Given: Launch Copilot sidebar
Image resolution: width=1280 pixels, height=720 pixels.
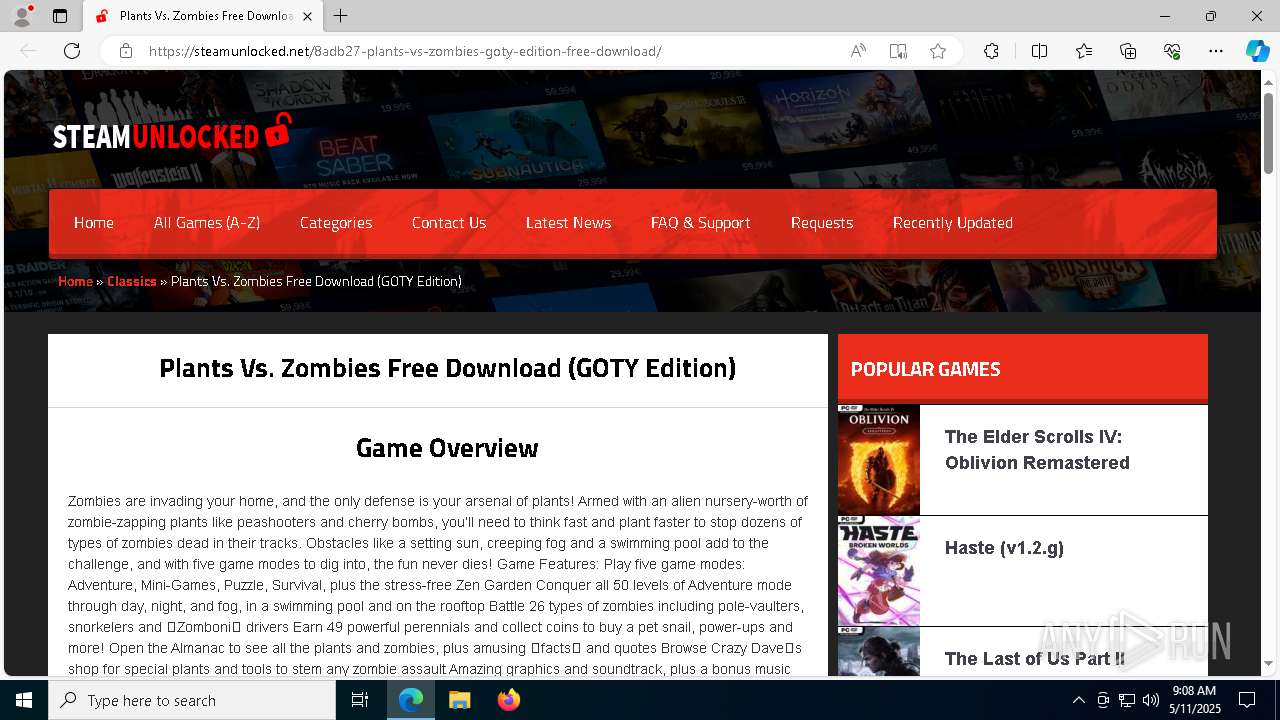Looking at the screenshot, I should pyautogui.click(x=1257, y=51).
